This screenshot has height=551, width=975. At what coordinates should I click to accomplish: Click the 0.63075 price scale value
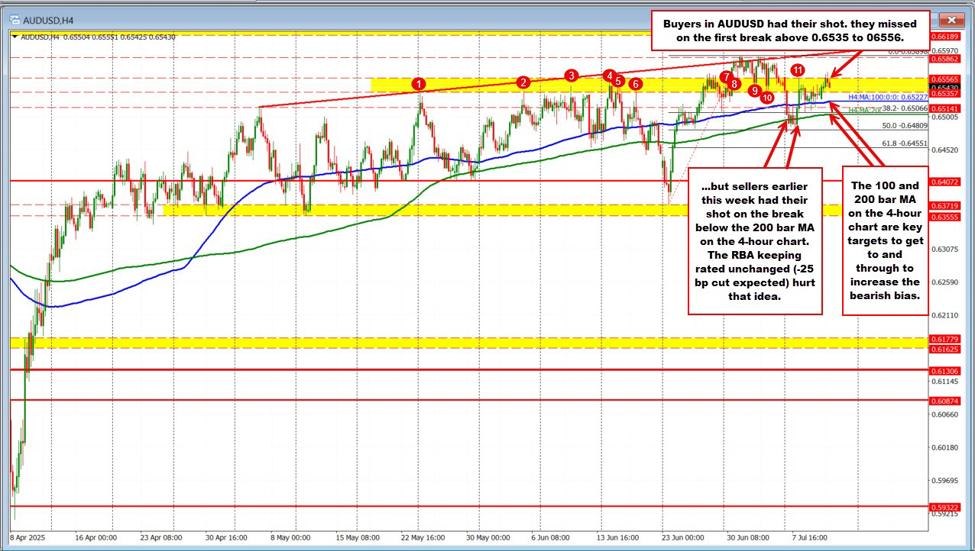pos(944,249)
